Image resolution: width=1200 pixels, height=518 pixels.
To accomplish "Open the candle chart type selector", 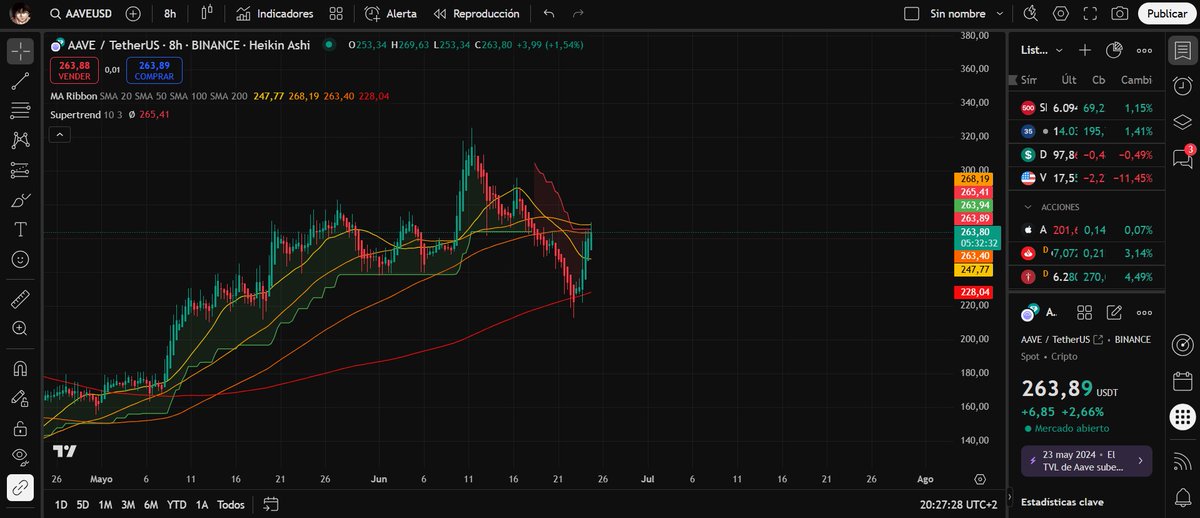I will tap(206, 14).
